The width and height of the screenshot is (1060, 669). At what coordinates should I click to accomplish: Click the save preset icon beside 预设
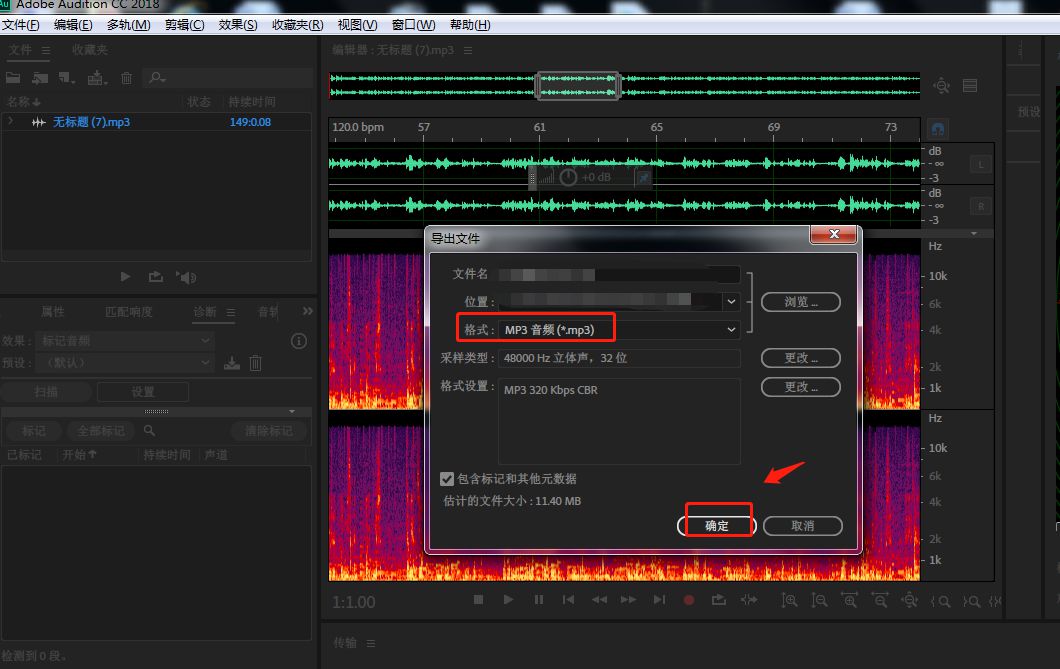click(232, 363)
